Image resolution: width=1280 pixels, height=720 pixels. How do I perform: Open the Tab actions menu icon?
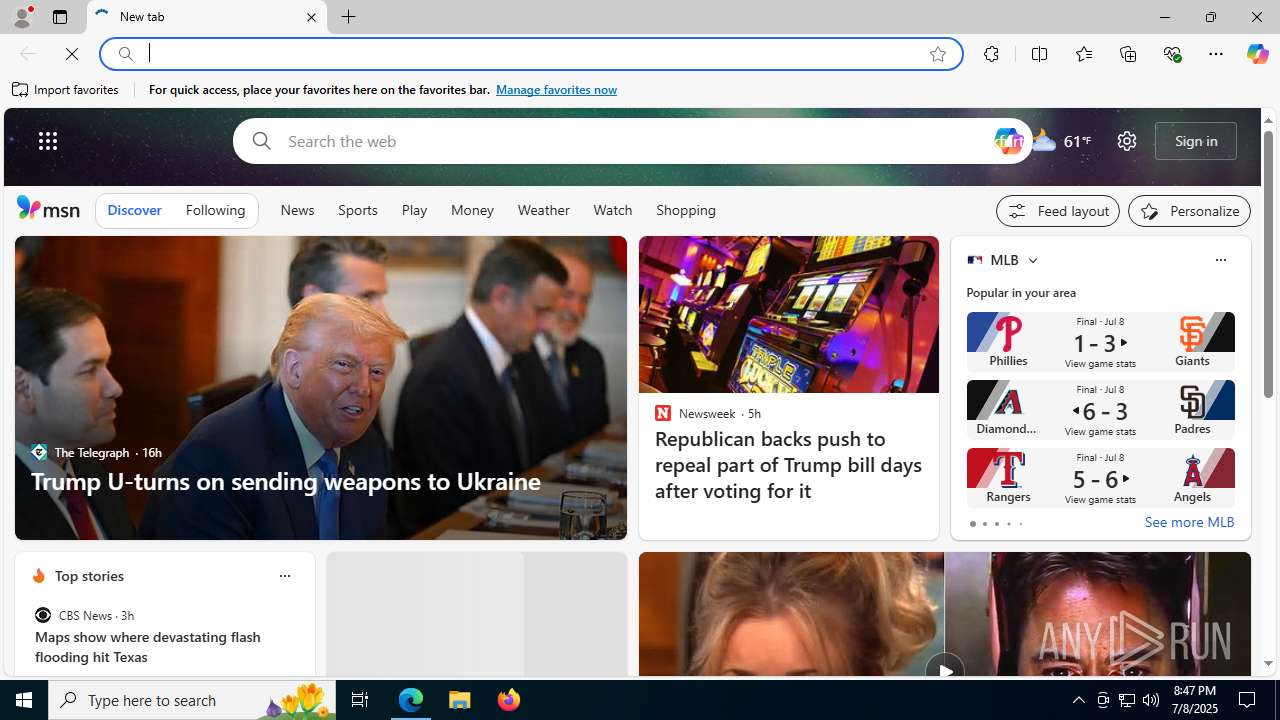tap(60, 17)
